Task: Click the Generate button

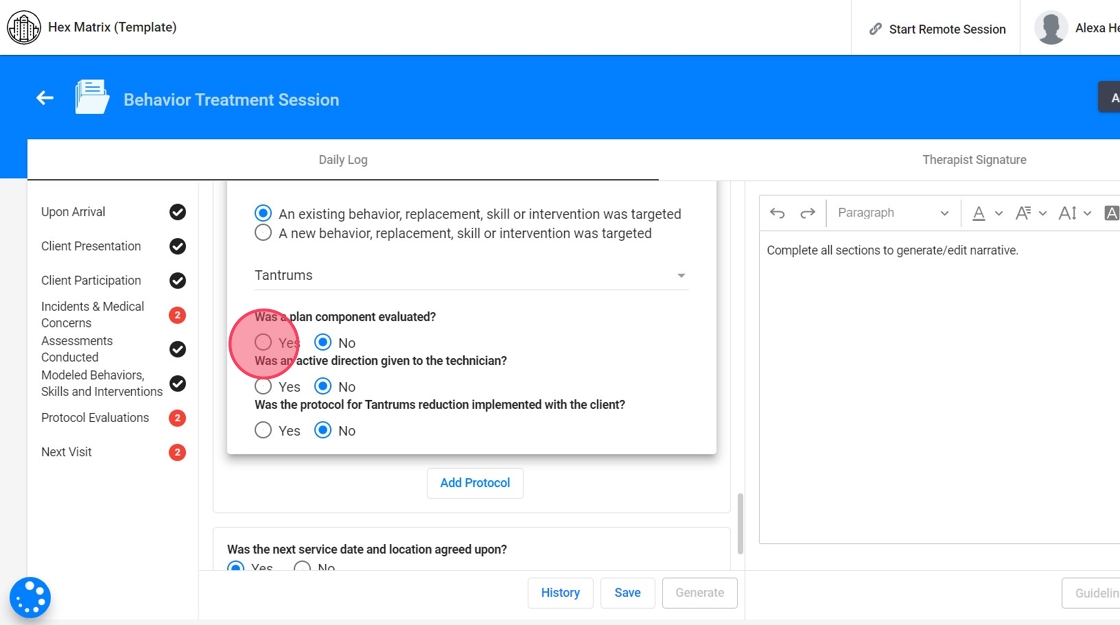Action: (699, 593)
